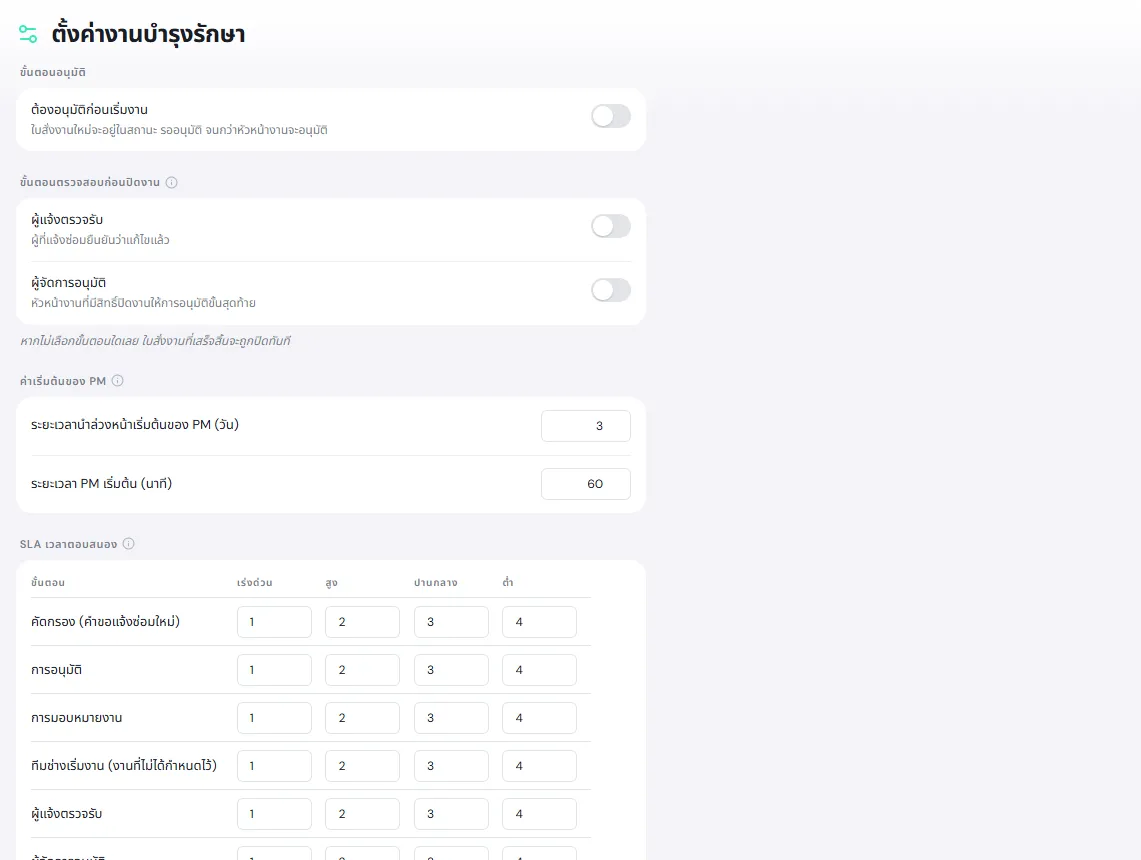Focus ปานกลาง field in การอนุมัติ SLA row
Viewport: 1141px width, 860px height.
pos(451,670)
